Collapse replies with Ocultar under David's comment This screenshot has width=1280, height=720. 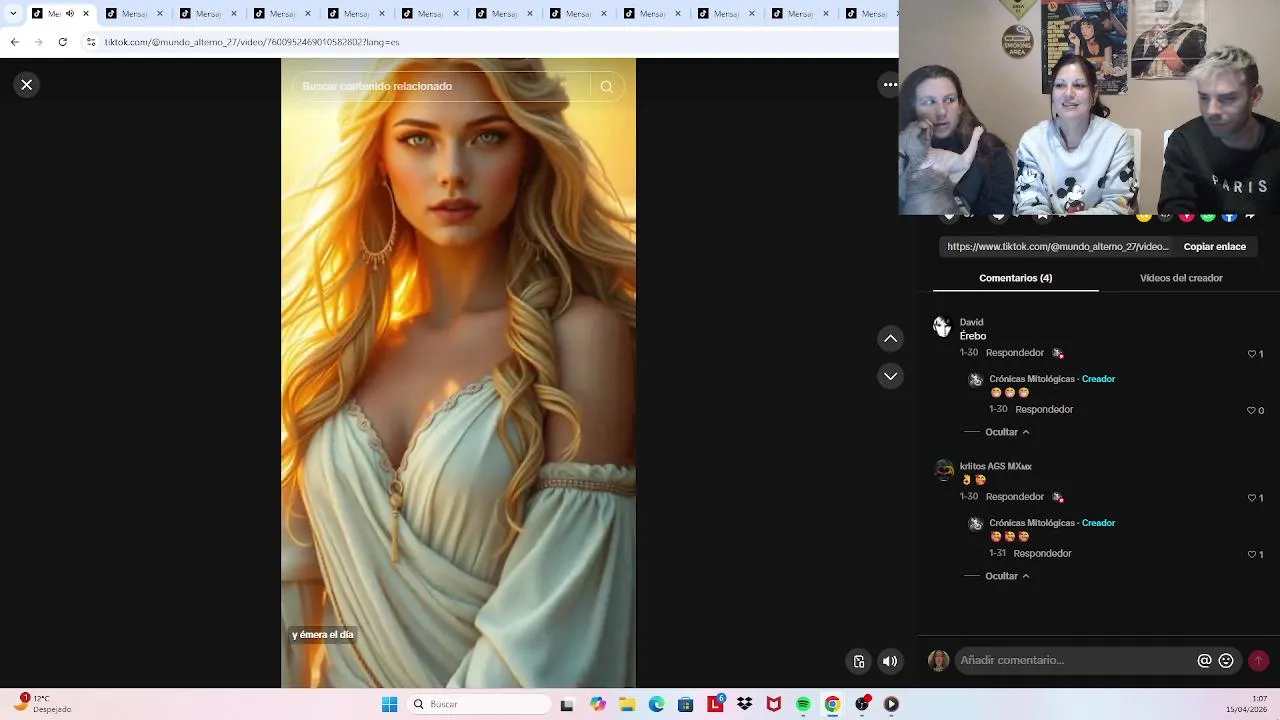coord(1007,432)
